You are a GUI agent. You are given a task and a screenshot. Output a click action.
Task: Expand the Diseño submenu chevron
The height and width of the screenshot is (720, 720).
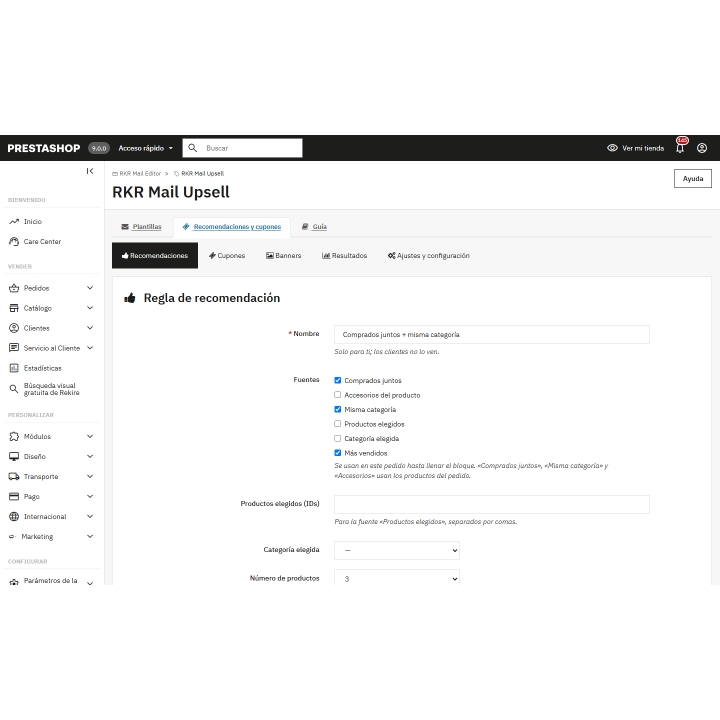[90, 456]
